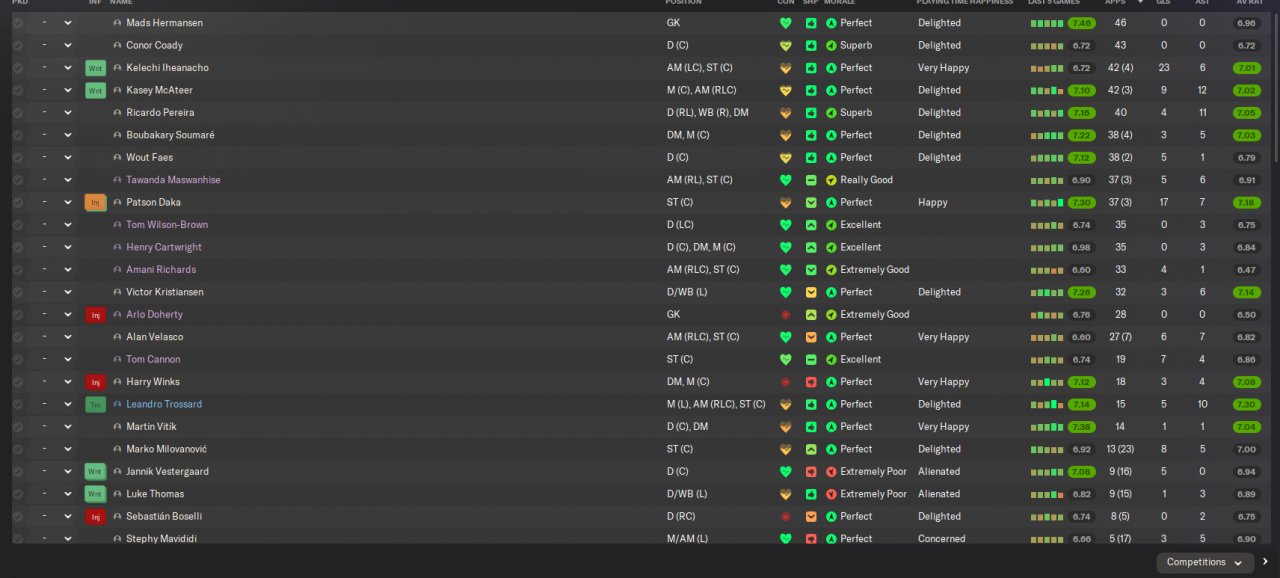Sort by Playing Time Happiness column header
This screenshot has width=1280, height=578.
pyautogui.click(x=965, y=3)
